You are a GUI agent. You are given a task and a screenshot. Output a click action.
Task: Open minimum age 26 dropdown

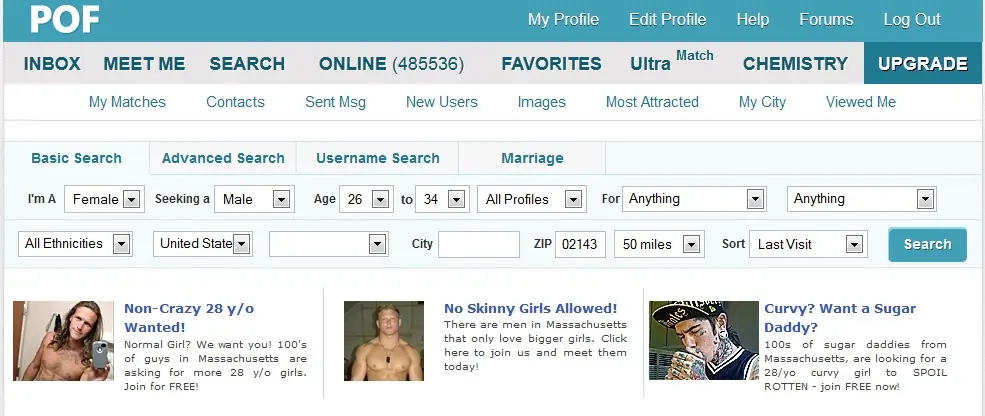366,199
